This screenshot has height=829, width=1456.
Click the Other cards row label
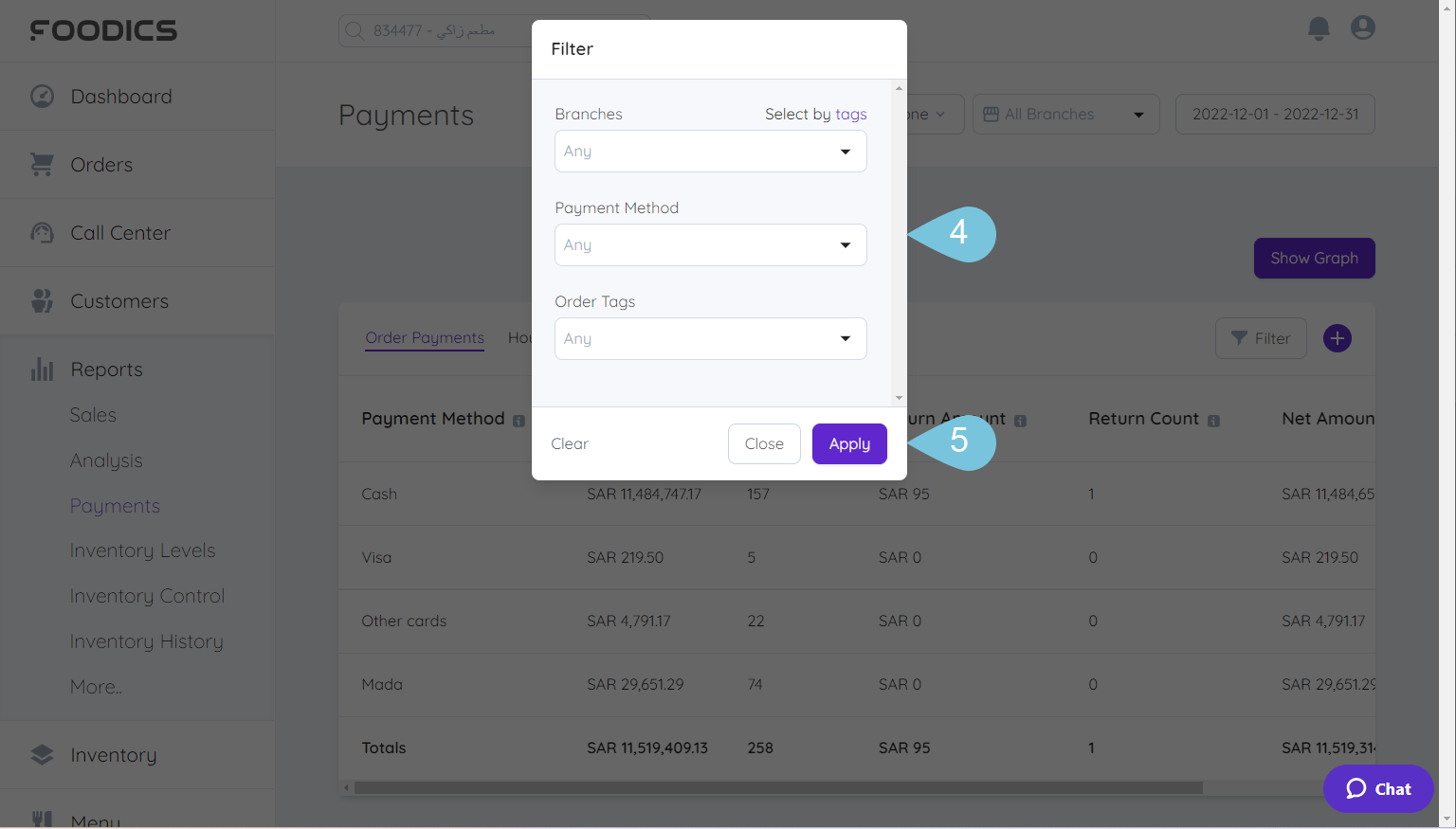click(404, 622)
